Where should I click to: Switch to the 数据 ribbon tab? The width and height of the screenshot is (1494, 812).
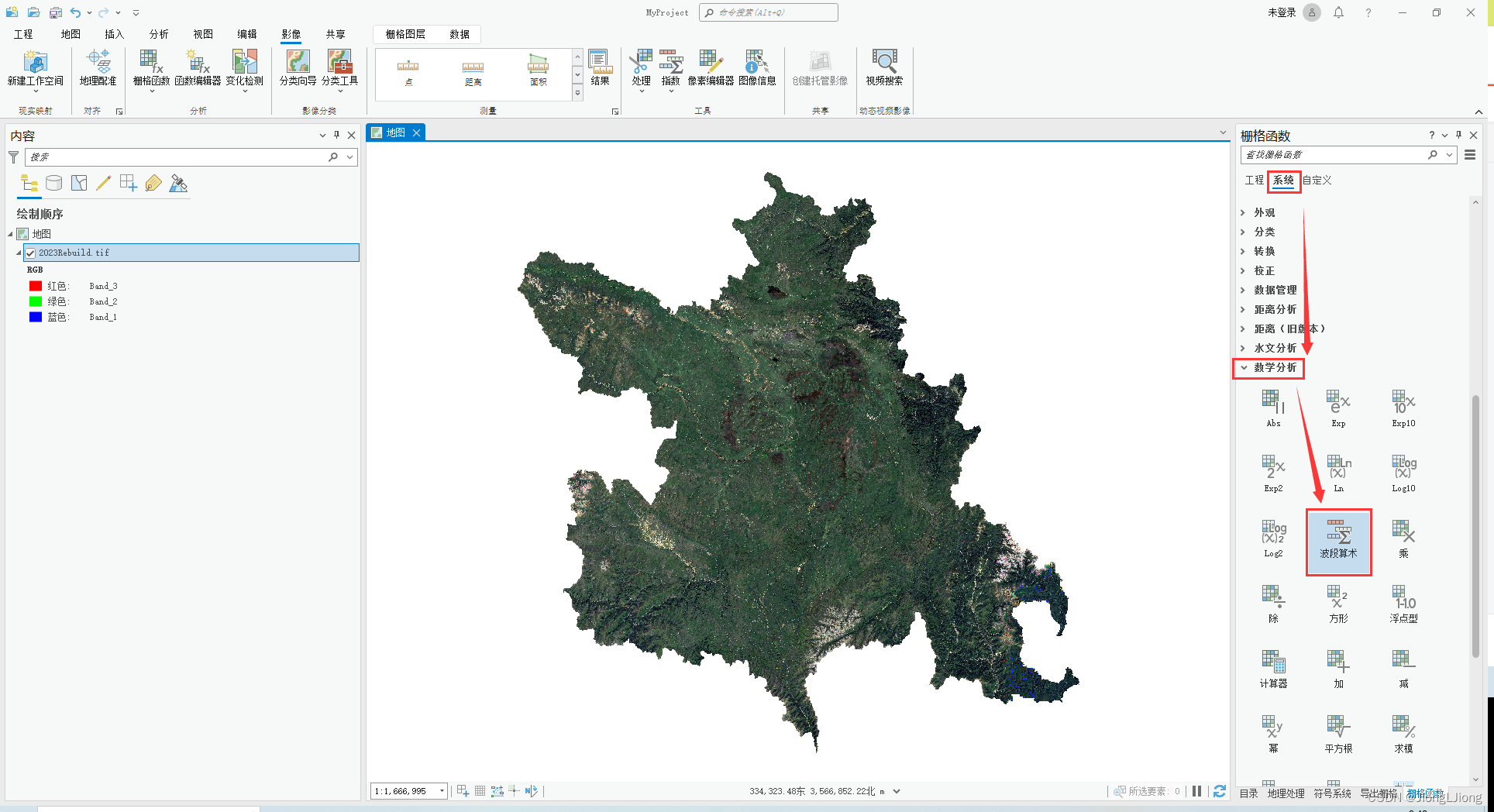[x=460, y=34]
